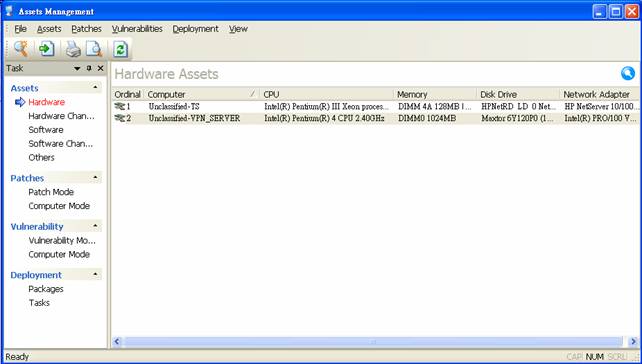The width and height of the screenshot is (642, 364).
Task: Open Packages under Deployment
Action: click(x=46, y=289)
